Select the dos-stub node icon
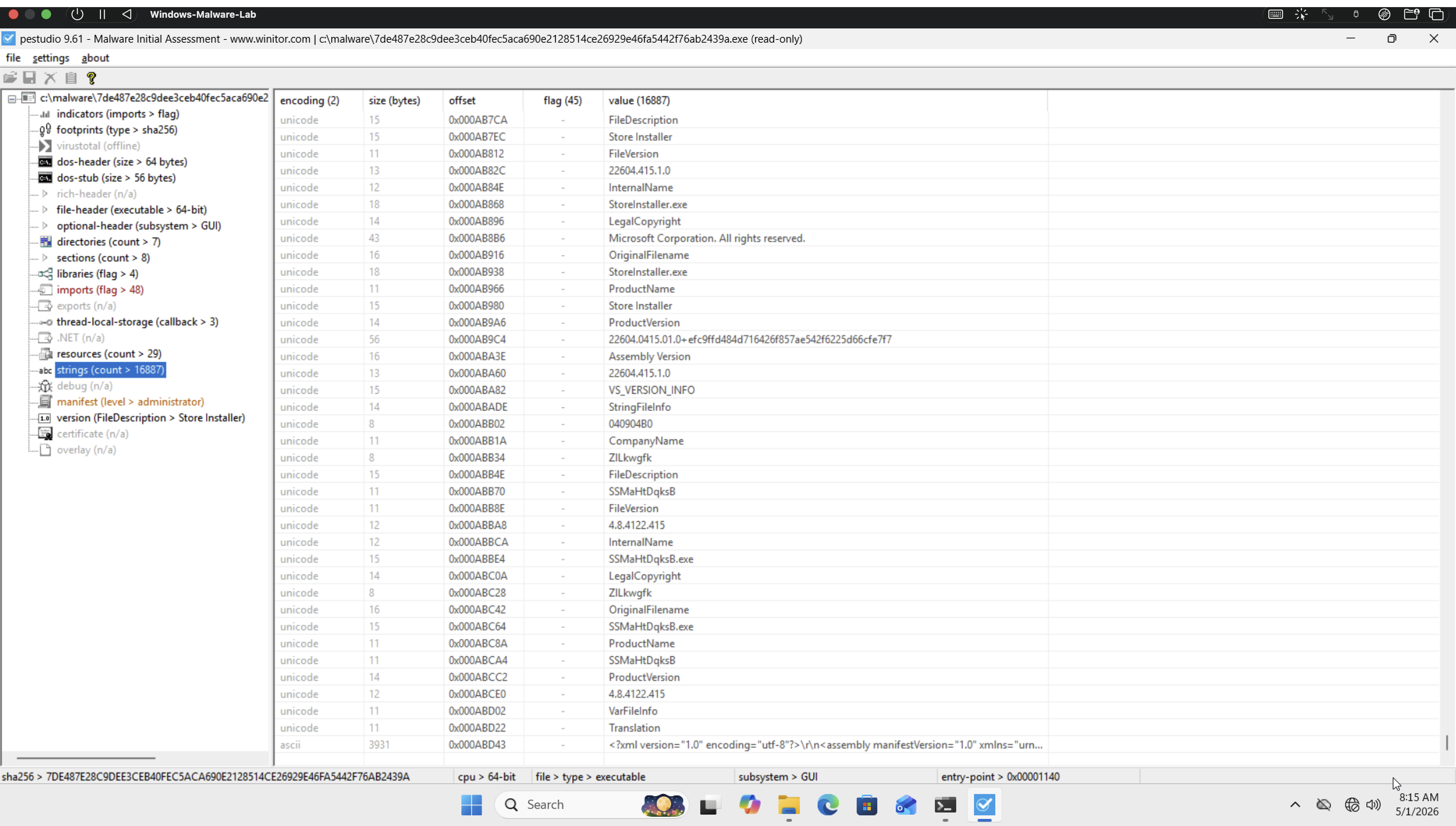Image resolution: width=1456 pixels, height=826 pixels. tap(45, 178)
